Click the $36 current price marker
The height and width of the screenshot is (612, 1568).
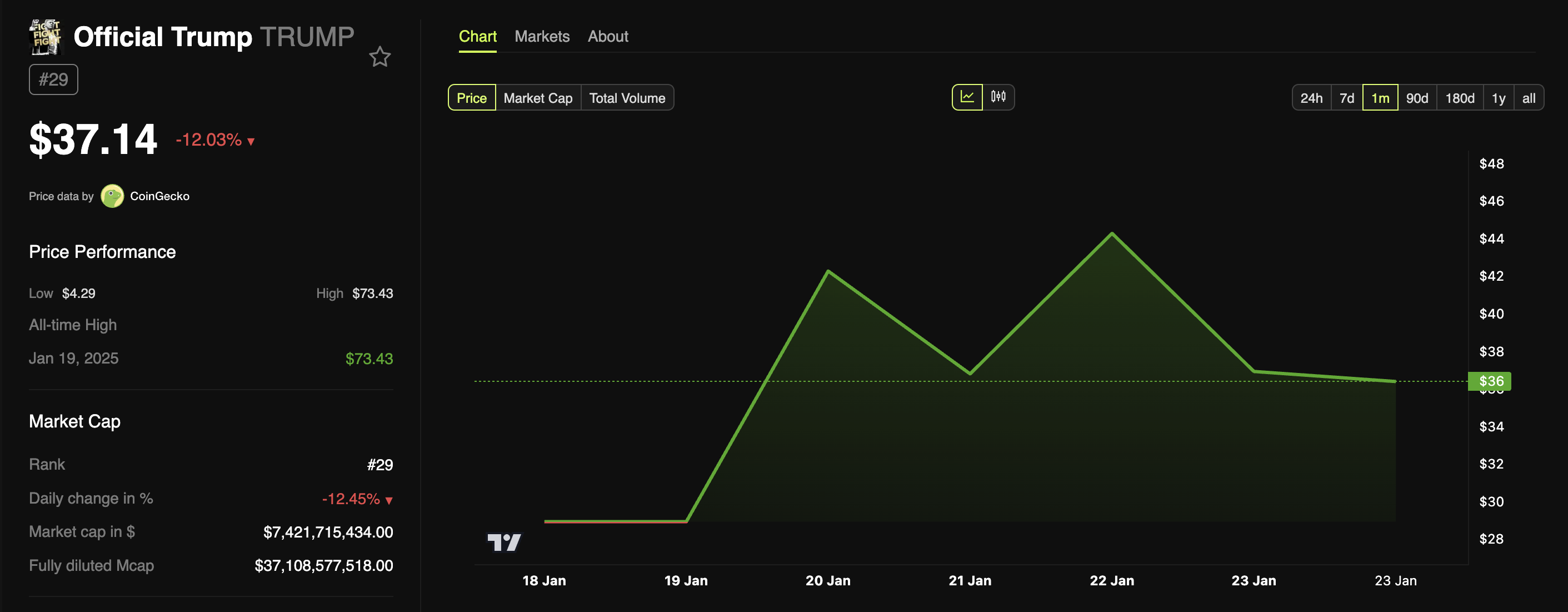point(1490,381)
